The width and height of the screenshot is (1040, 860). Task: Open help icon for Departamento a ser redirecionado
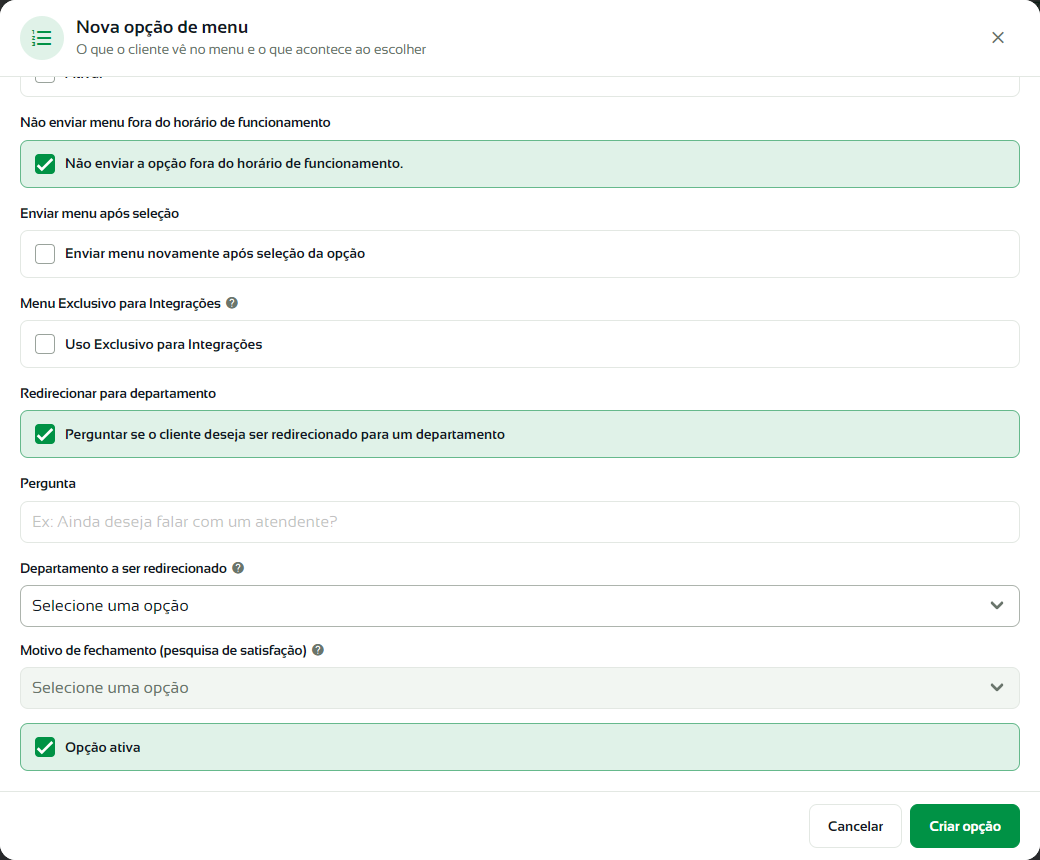point(238,568)
